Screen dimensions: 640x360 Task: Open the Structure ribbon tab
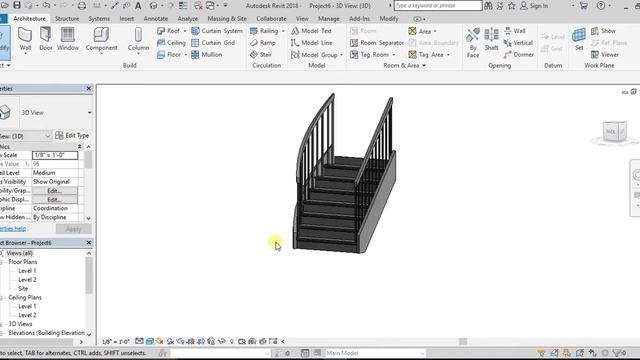[67, 18]
